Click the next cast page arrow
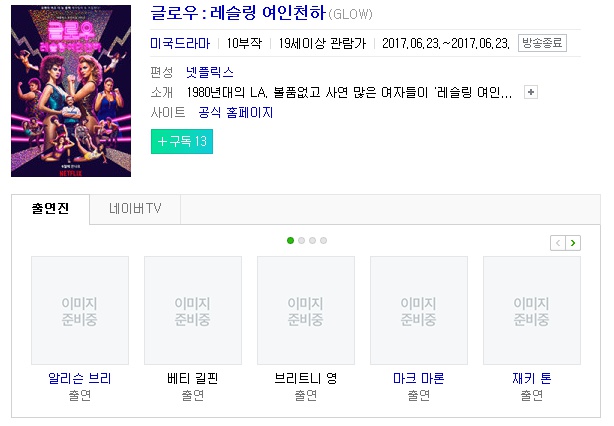614x426 pixels. pos(573,243)
